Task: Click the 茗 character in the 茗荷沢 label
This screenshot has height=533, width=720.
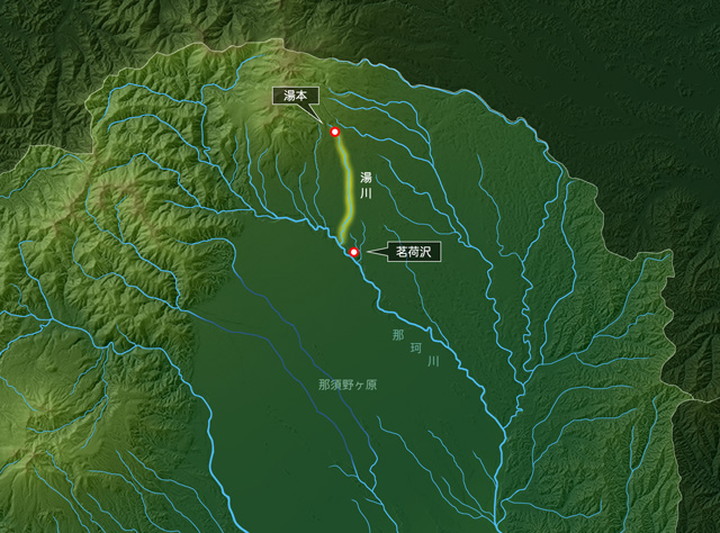Action: tap(401, 252)
